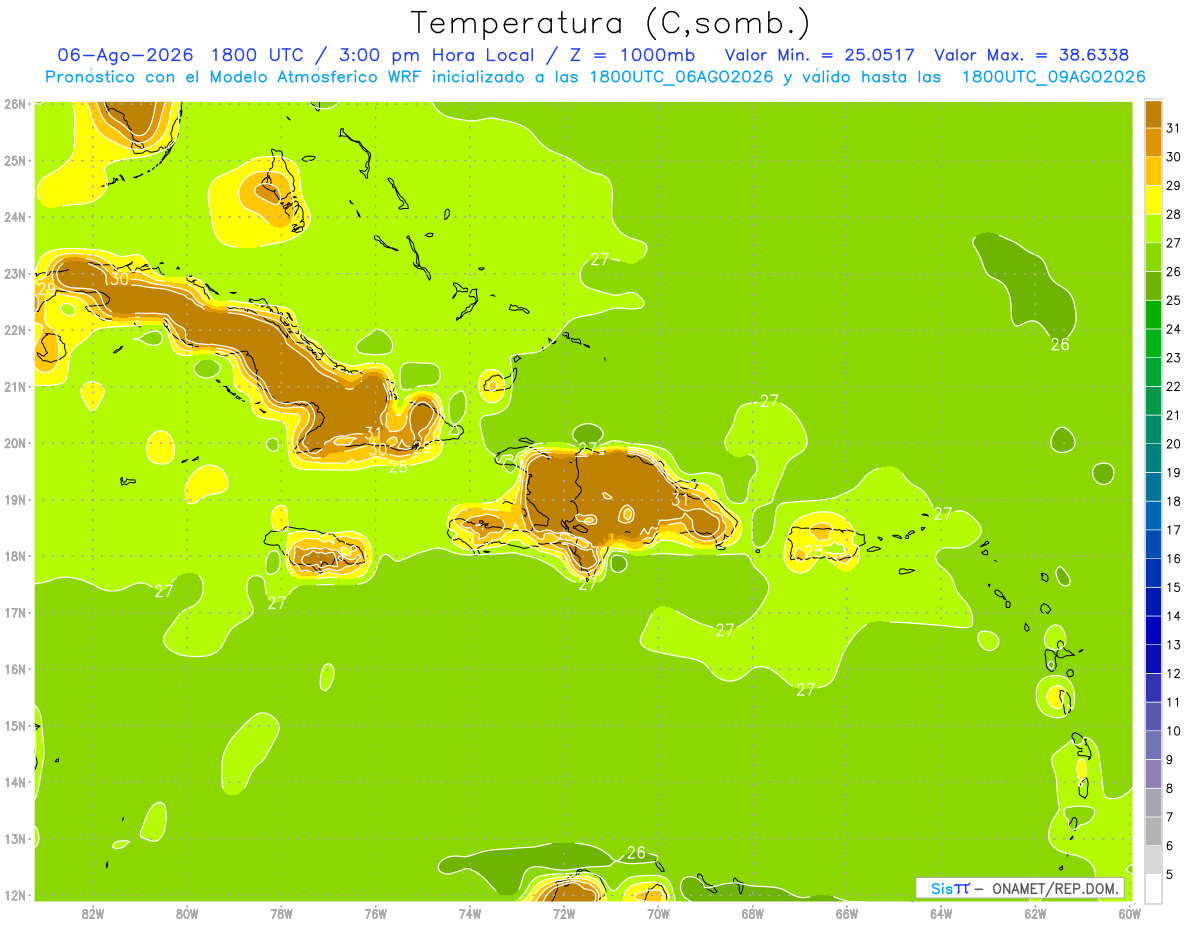Viewport: 1200px width, 927px height.
Task: Pick the dark blue swatch between 14 and 15
Action: click(1153, 601)
